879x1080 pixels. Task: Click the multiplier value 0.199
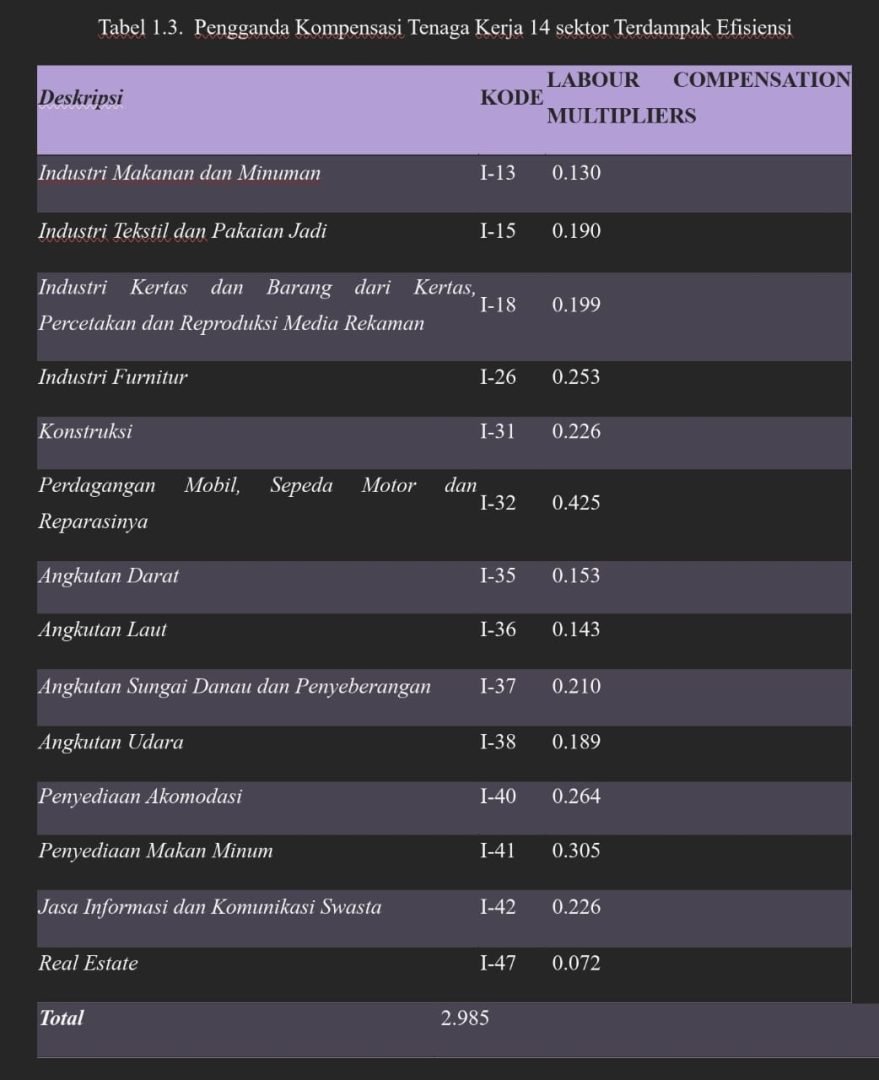(x=576, y=305)
